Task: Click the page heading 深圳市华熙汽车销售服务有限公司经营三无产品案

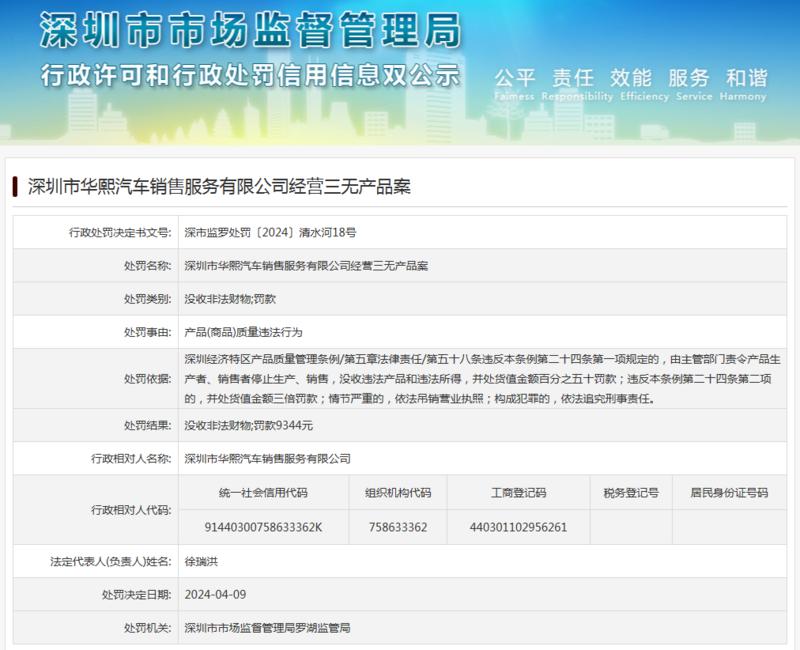Action: pyautogui.click(x=219, y=187)
